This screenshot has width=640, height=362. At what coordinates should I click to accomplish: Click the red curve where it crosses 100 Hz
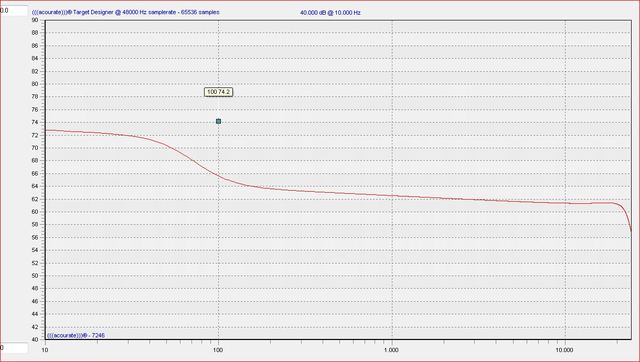coord(218,176)
